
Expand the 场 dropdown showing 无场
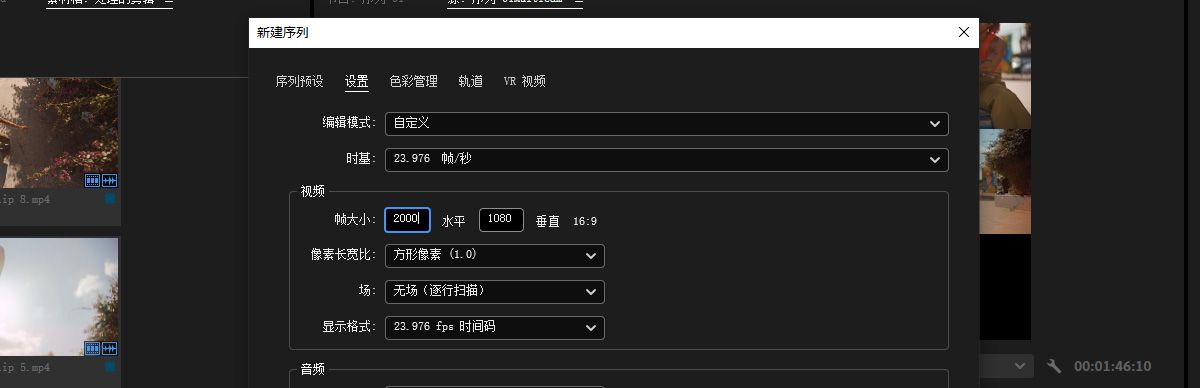tap(494, 291)
